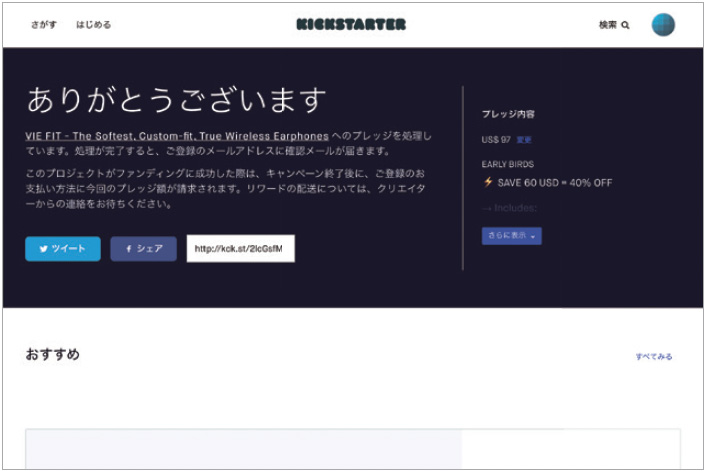
Task: Click the ありがとうございます heading
Action: coord(176,100)
